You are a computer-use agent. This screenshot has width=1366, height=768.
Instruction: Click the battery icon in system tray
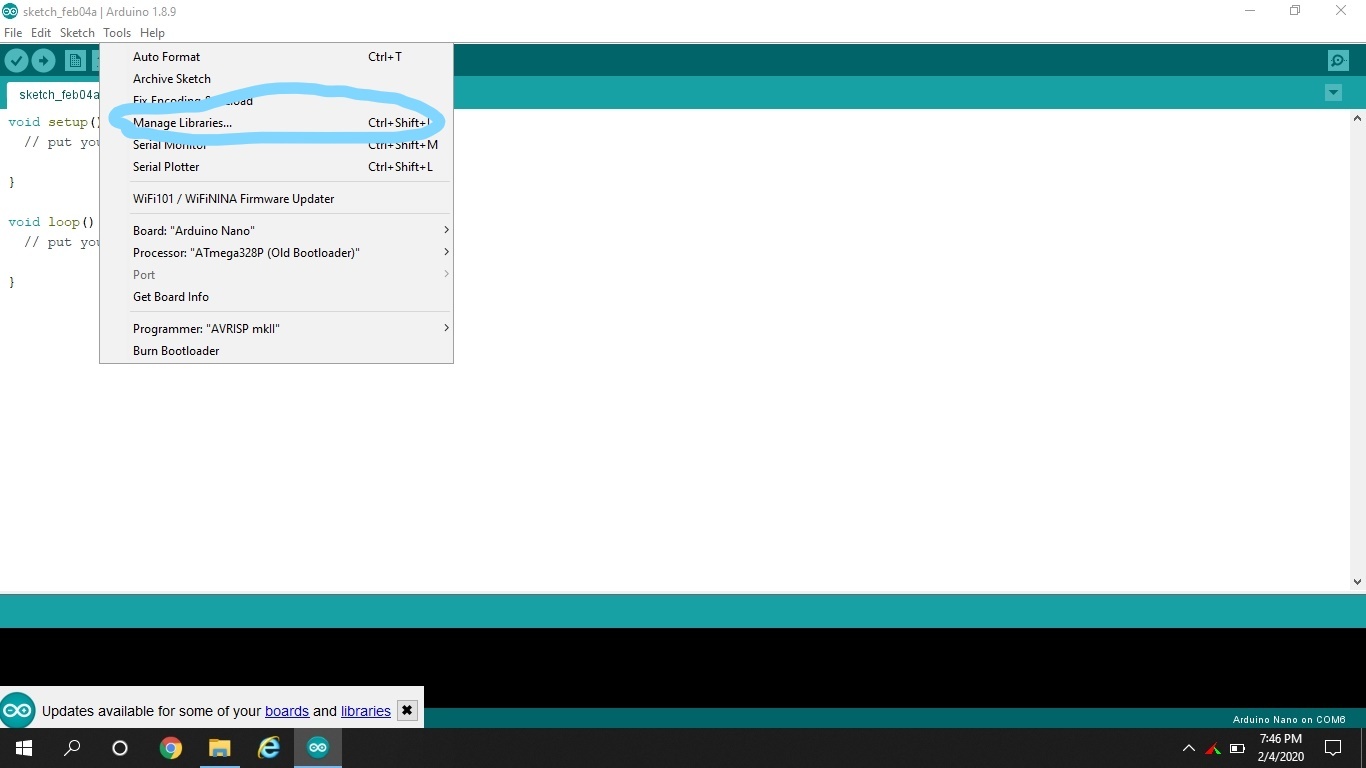pos(1237,748)
